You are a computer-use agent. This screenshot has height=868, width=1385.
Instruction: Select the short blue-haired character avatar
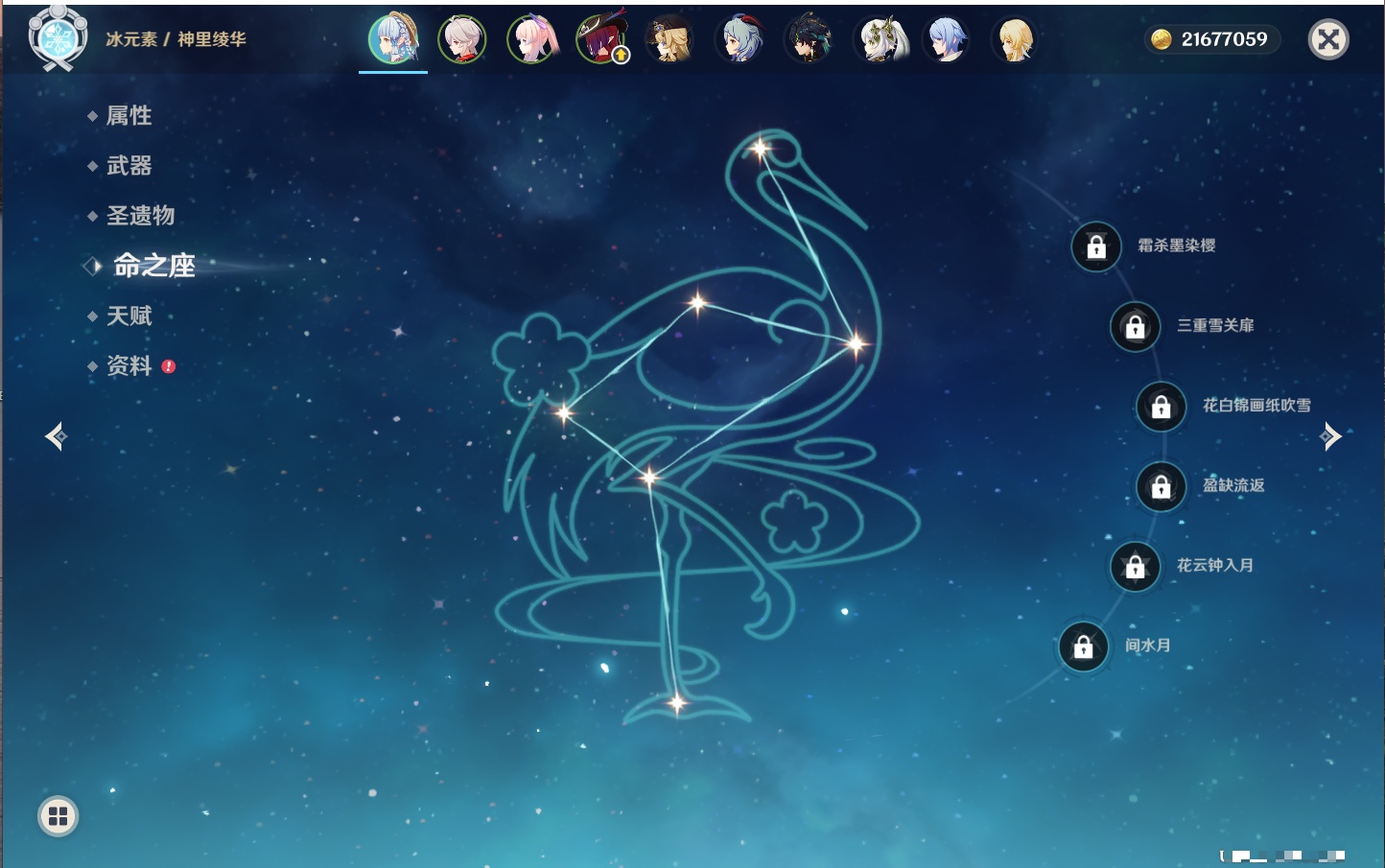coord(947,40)
